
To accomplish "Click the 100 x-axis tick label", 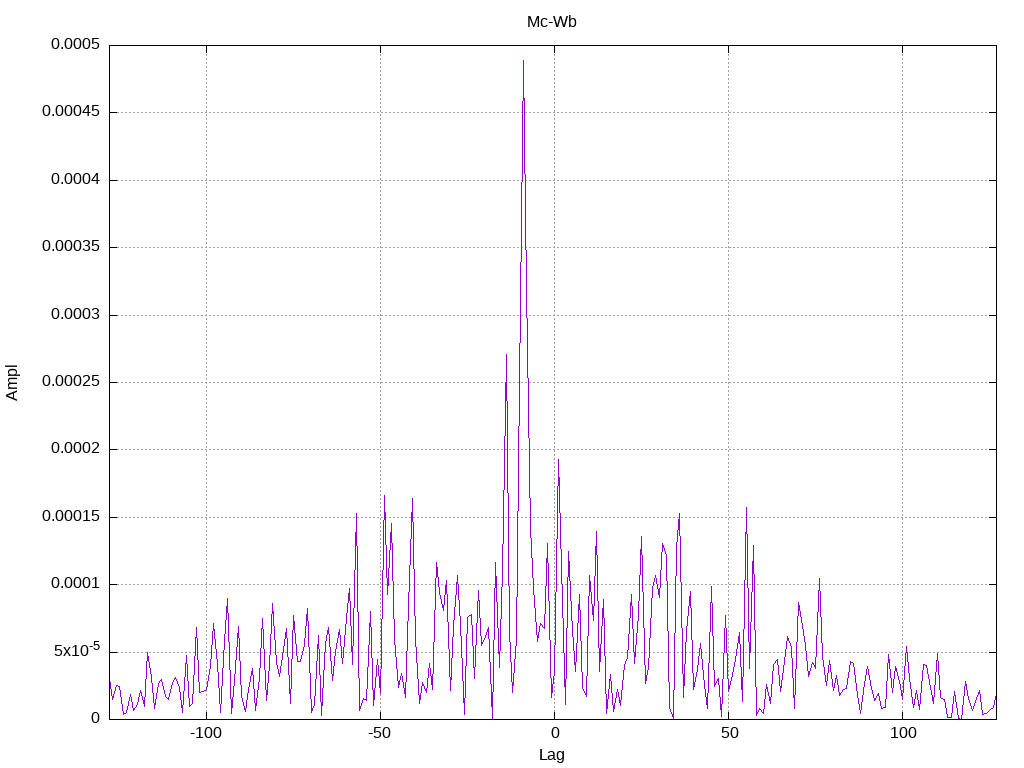I will click(x=903, y=733).
